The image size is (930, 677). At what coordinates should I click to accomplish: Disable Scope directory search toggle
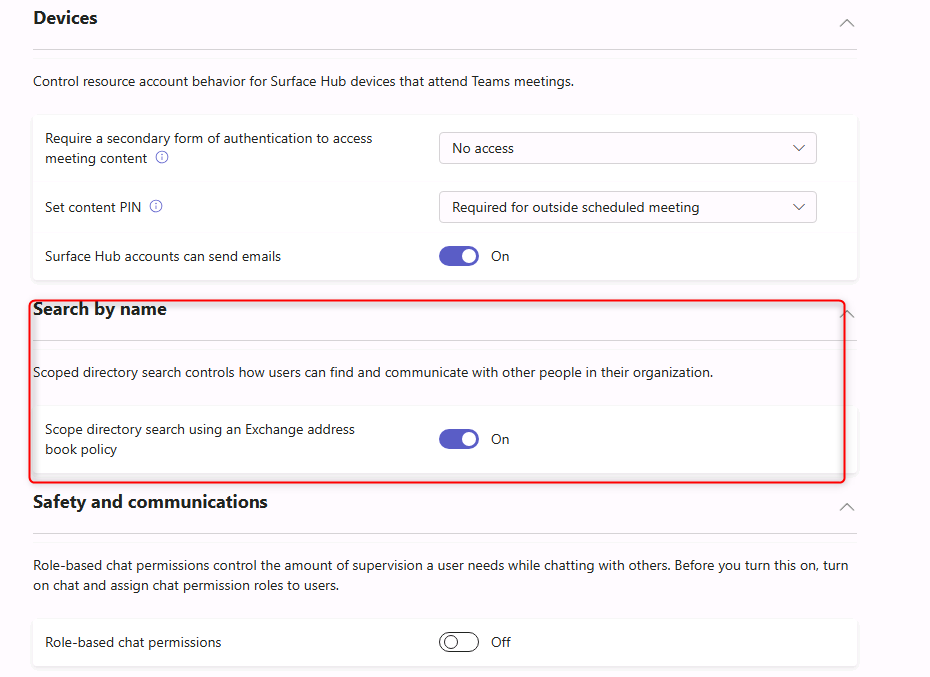click(459, 439)
